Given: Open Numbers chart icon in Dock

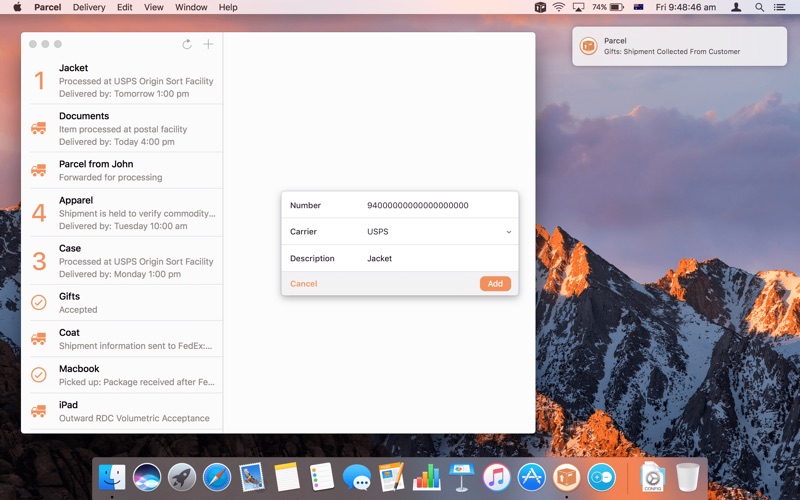Looking at the screenshot, I should (427, 477).
